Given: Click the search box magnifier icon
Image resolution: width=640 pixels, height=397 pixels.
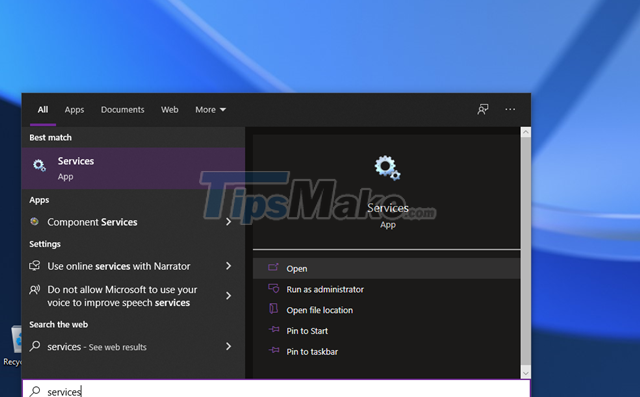Looking at the screenshot, I should pyautogui.click(x=35, y=391).
